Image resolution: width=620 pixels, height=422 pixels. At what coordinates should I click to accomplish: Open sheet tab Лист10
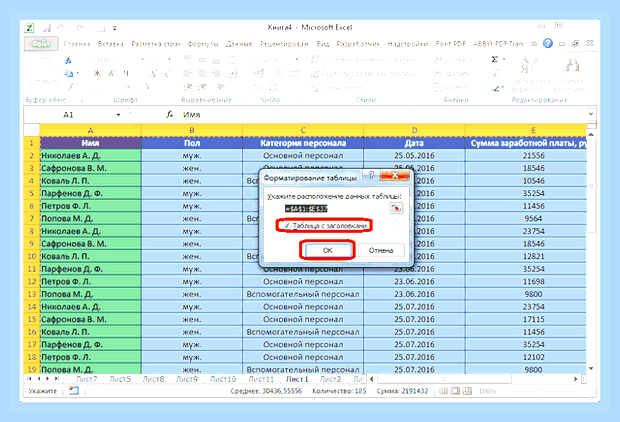coord(223,379)
